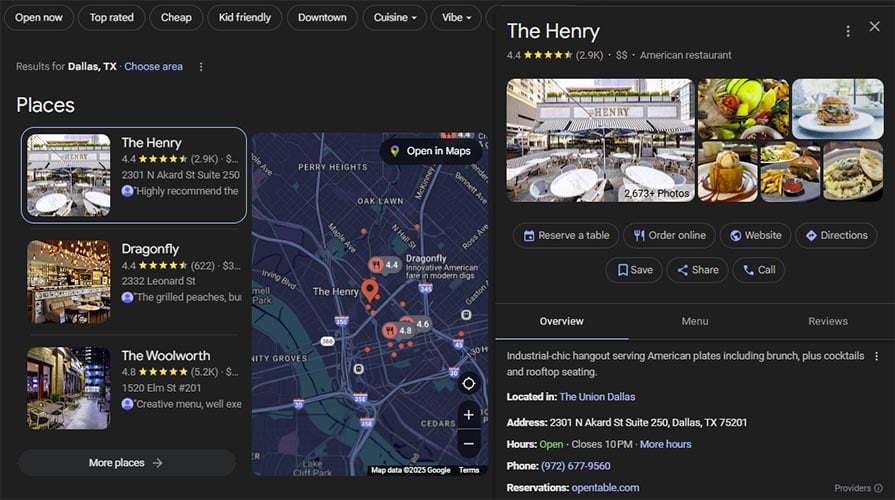Image resolution: width=895 pixels, height=500 pixels.
Task: Close The Henry details panel
Action: [x=874, y=27]
